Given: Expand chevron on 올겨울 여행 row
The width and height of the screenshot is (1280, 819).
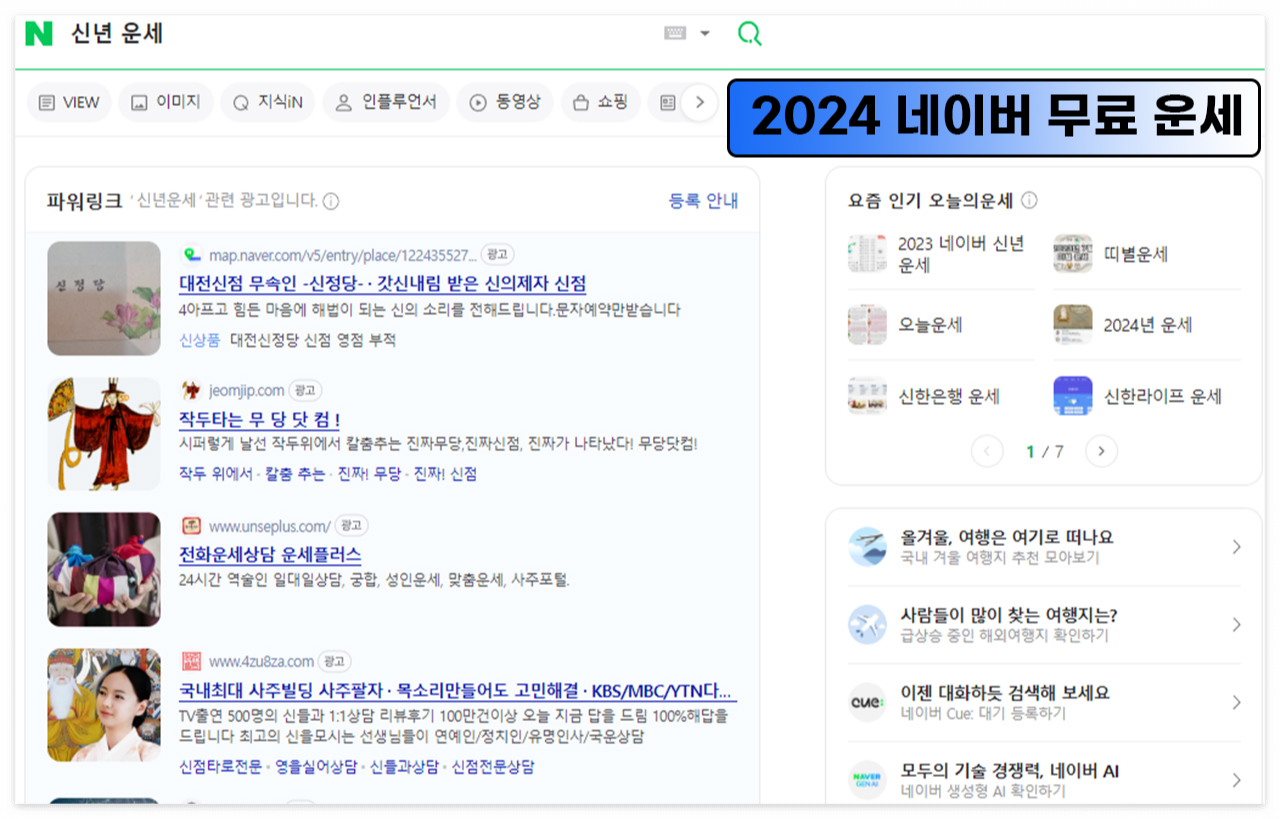Looking at the screenshot, I should 1236,547.
